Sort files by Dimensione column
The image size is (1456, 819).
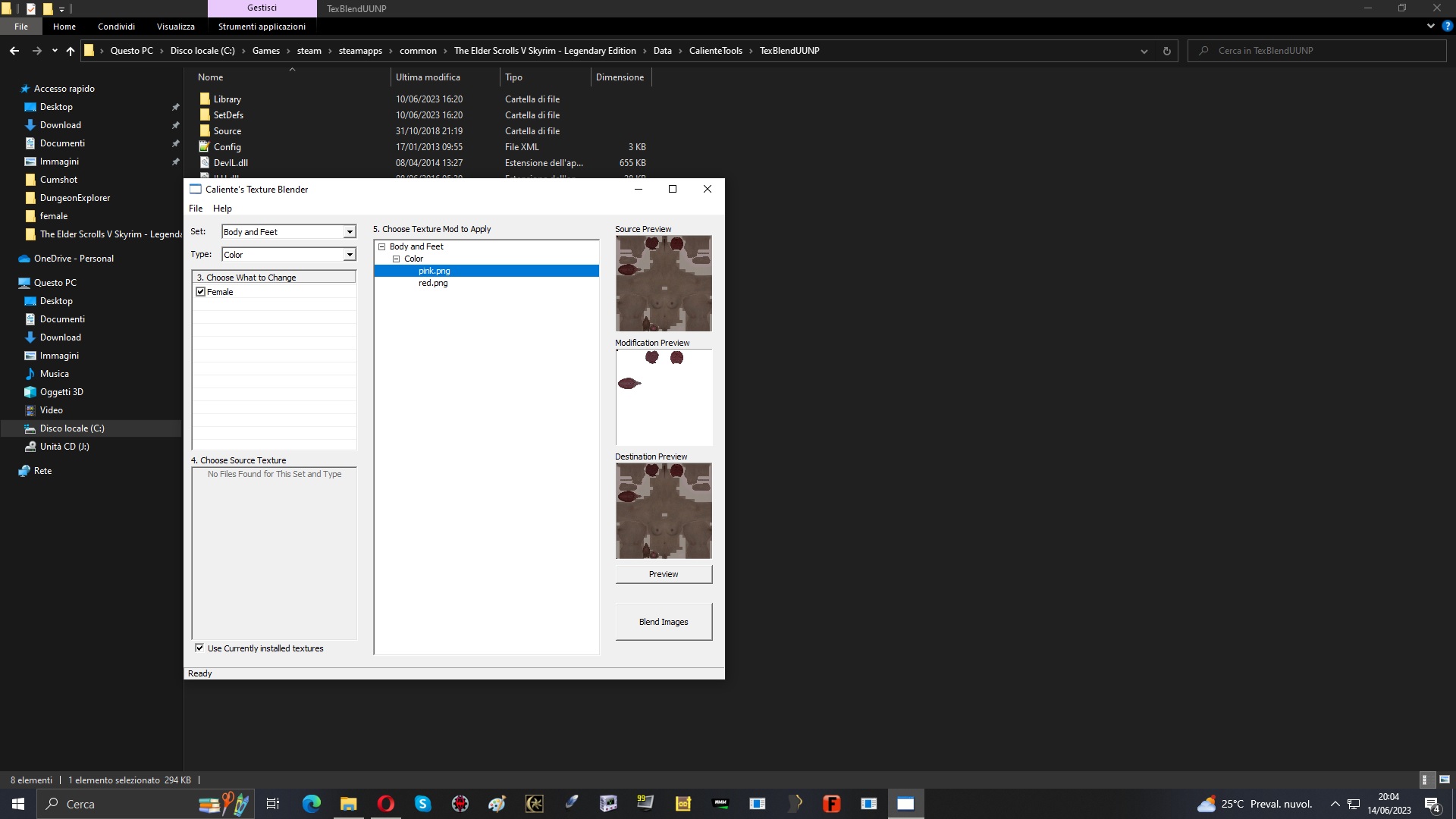tap(620, 77)
